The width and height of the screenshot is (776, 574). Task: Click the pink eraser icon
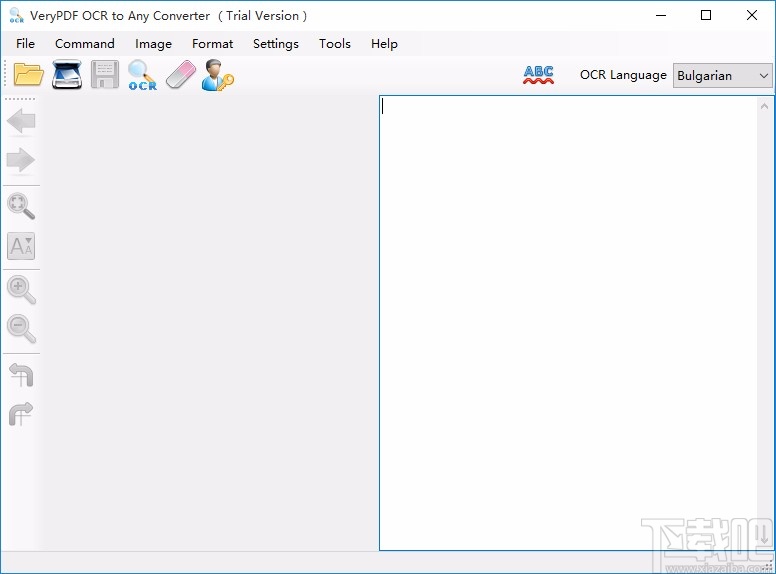click(181, 75)
